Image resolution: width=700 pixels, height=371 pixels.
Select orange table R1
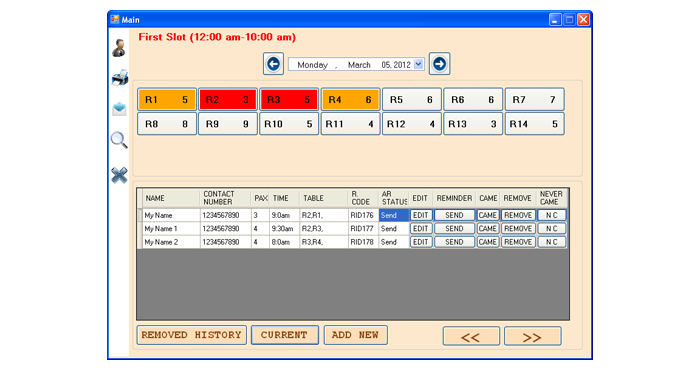pos(167,100)
